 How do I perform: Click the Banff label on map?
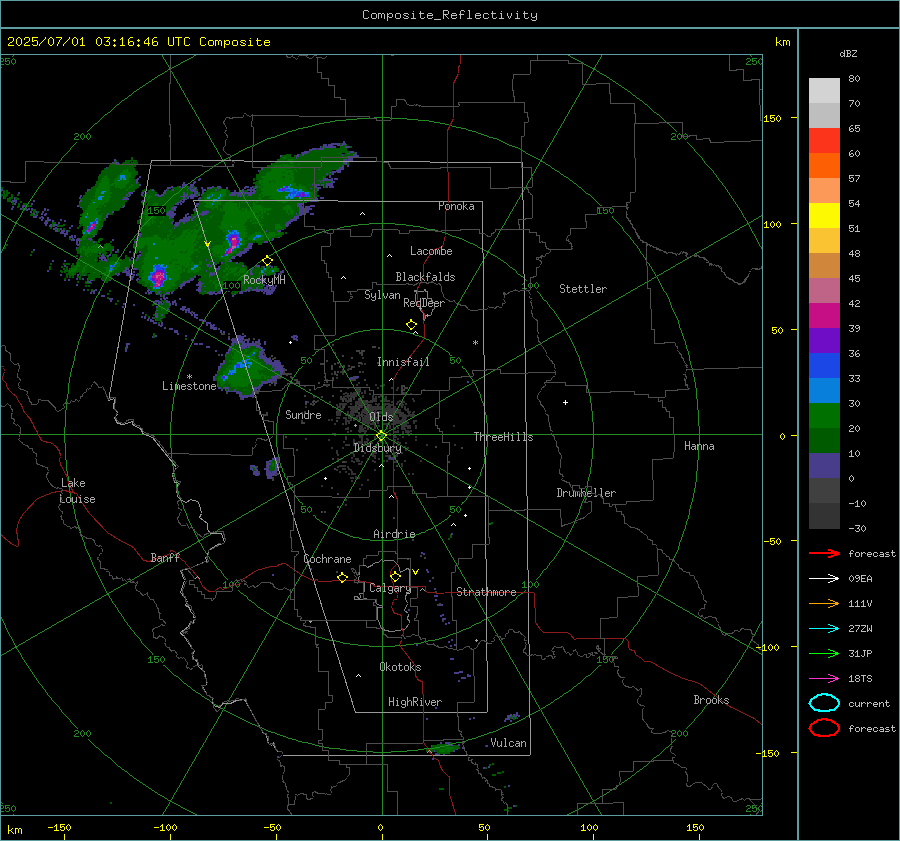coord(165,557)
